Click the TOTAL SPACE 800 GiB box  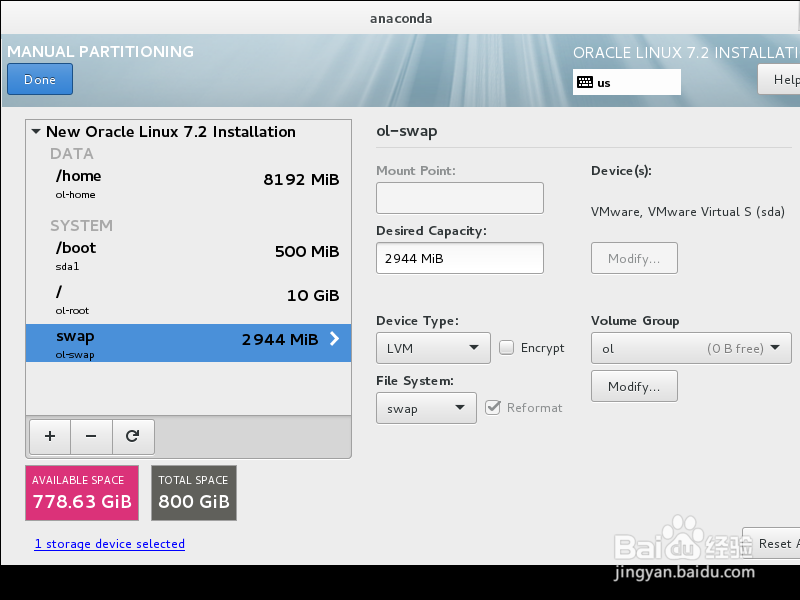click(x=194, y=493)
